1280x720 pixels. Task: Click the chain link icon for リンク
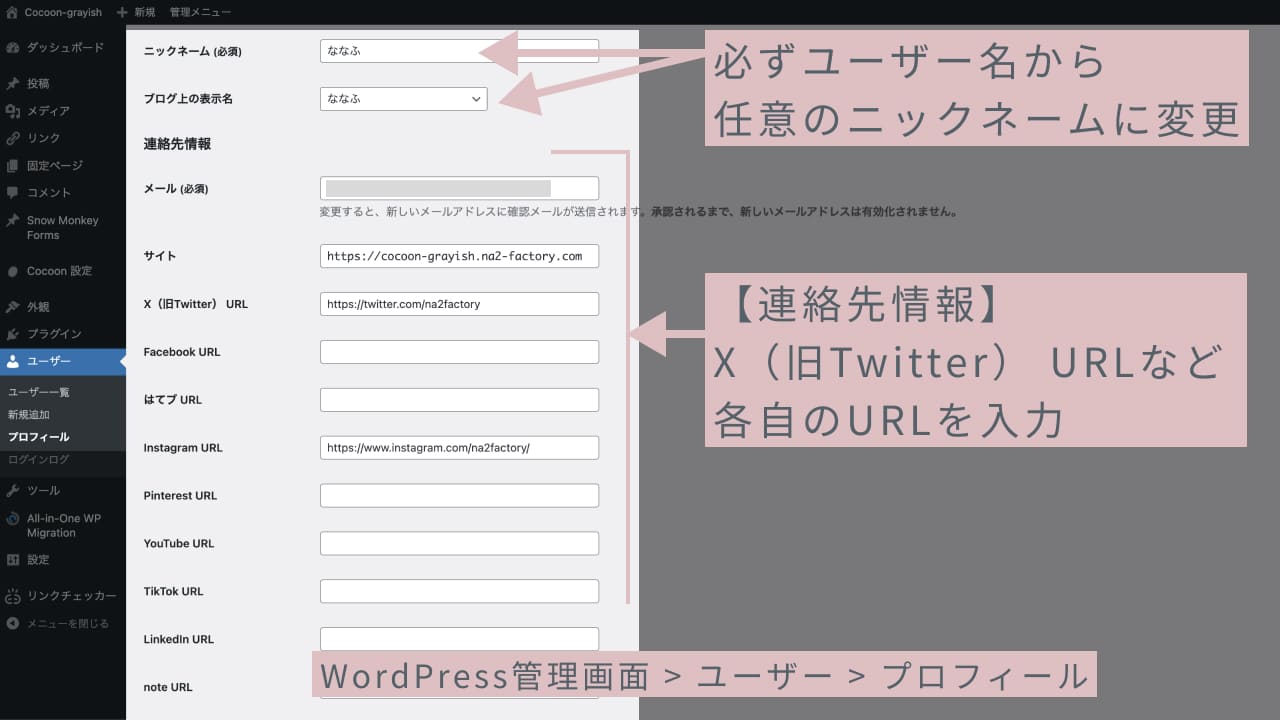pyautogui.click(x=13, y=138)
